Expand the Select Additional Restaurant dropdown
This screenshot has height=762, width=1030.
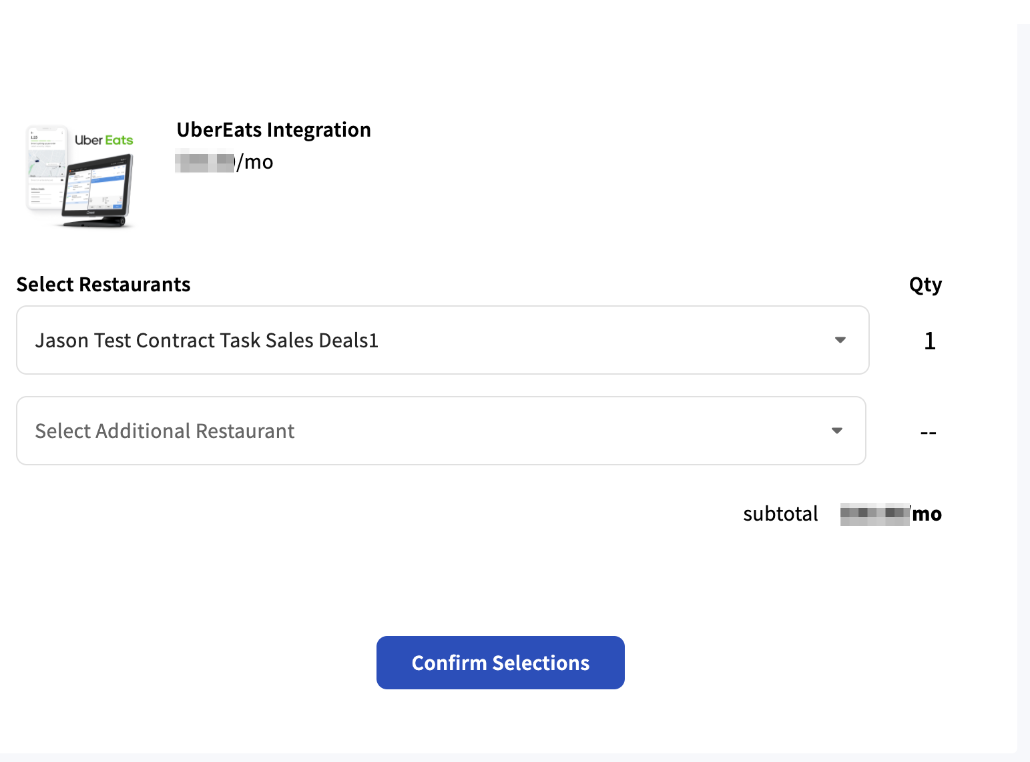(440, 431)
